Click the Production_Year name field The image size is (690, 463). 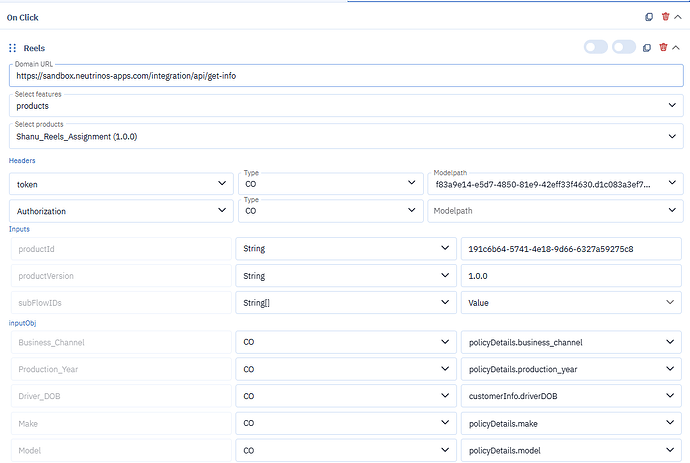click(x=121, y=369)
